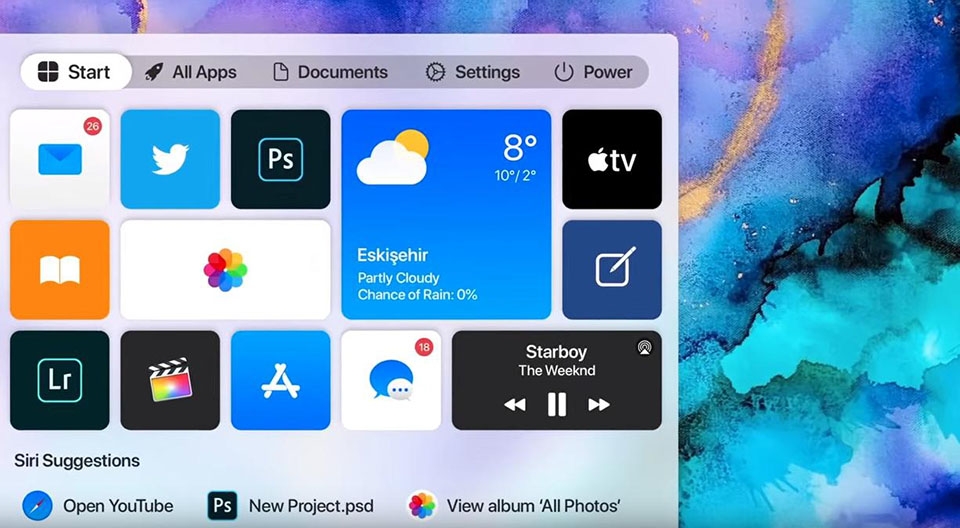
Task: Launch the Final Cut Pro tile
Action: pyautogui.click(x=170, y=380)
